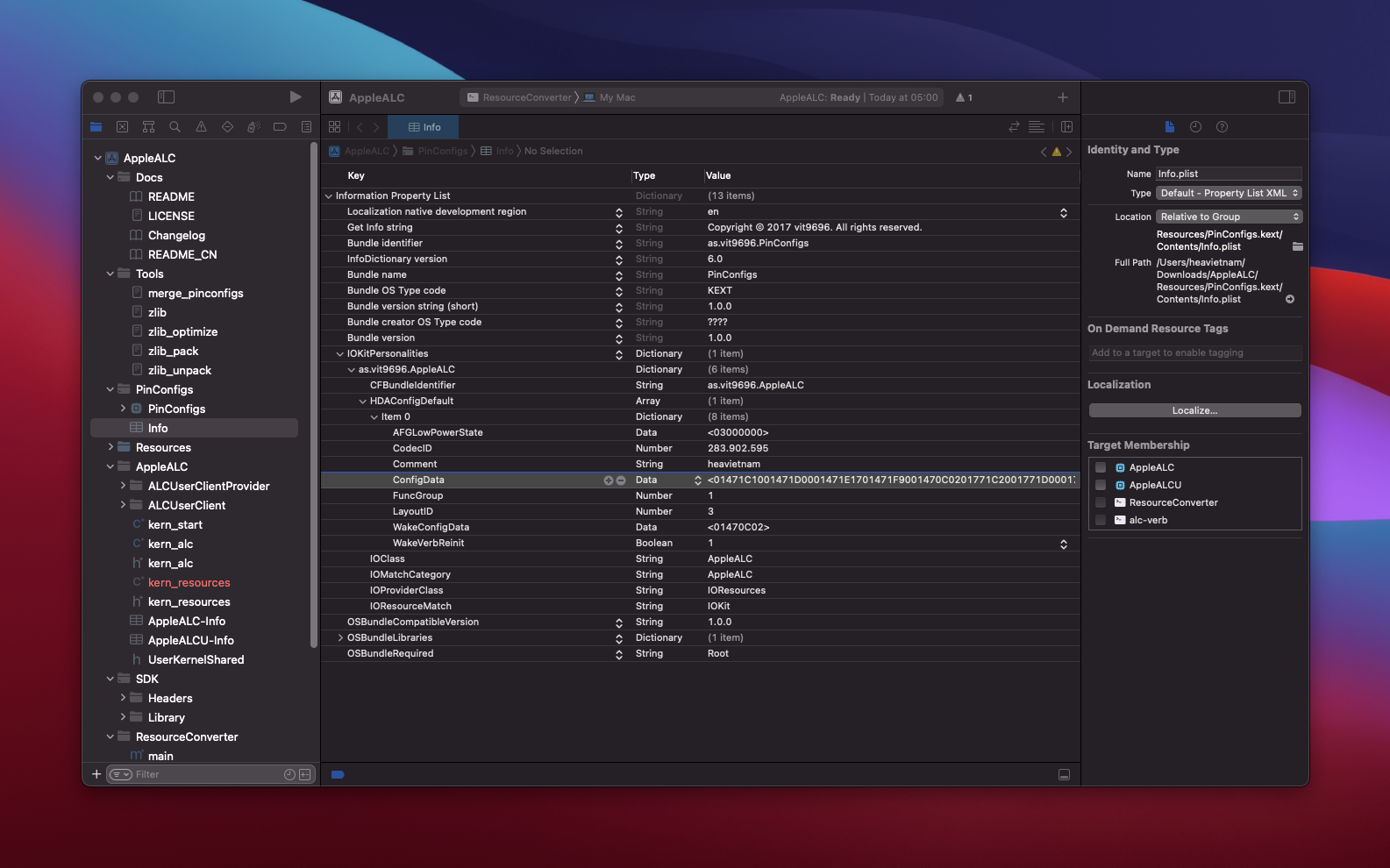Open the filter options menu
This screenshot has height=868, width=1390.
(x=121, y=774)
